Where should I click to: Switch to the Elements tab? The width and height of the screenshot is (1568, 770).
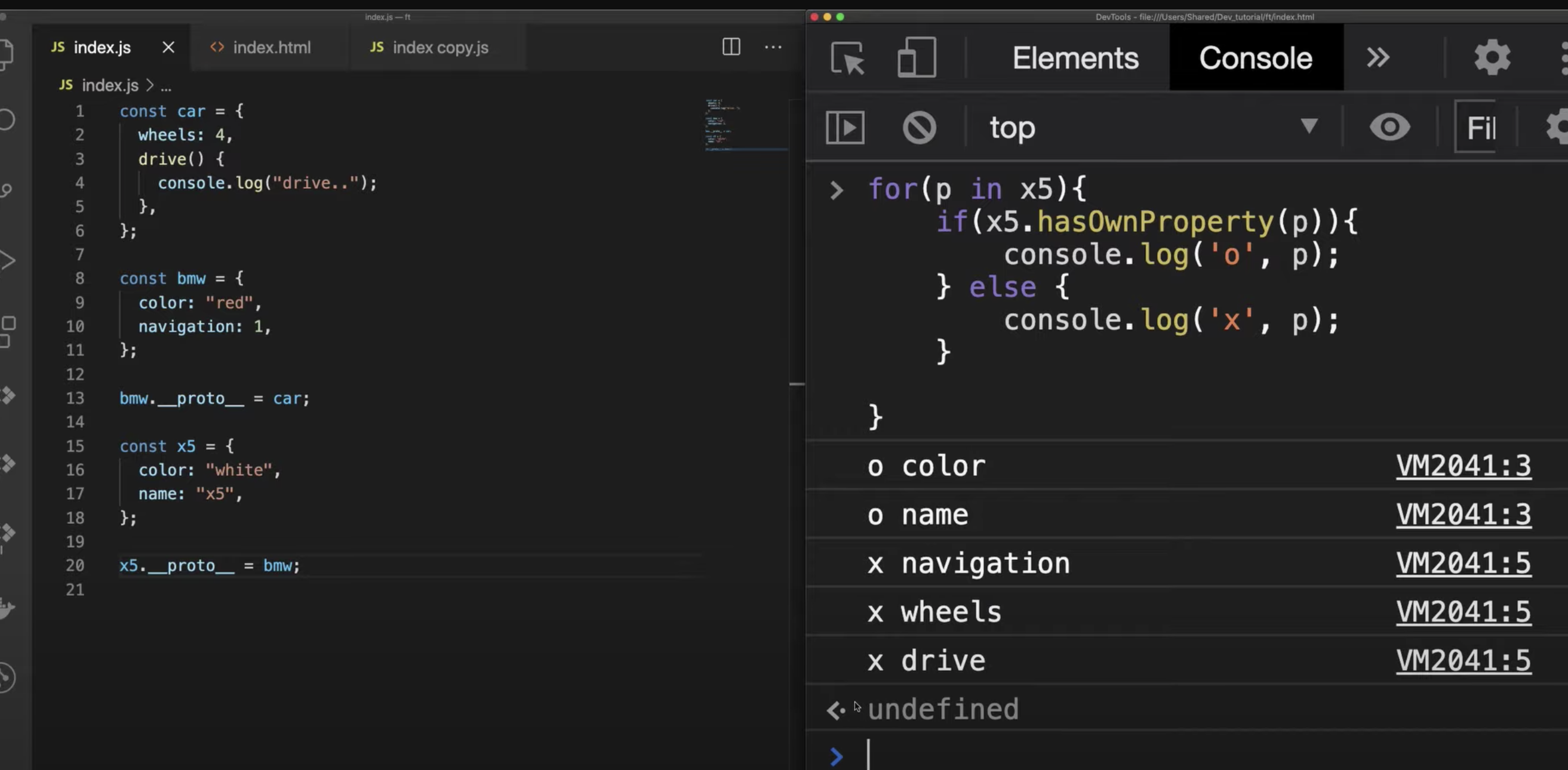pyautogui.click(x=1075, y=58)
